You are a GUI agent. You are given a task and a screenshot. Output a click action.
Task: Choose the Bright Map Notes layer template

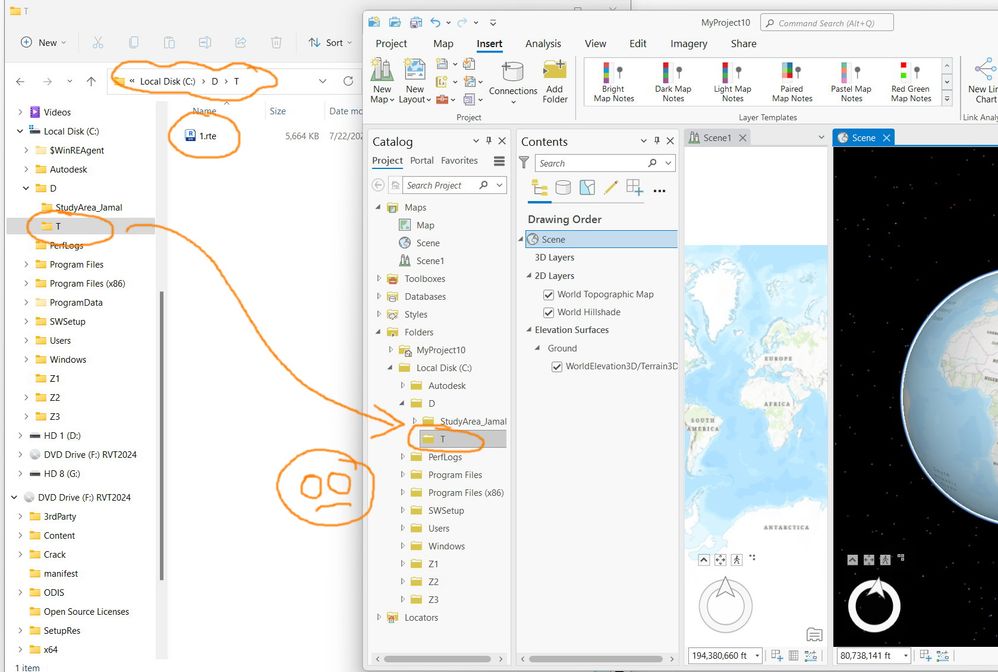[x=614, y=82]
